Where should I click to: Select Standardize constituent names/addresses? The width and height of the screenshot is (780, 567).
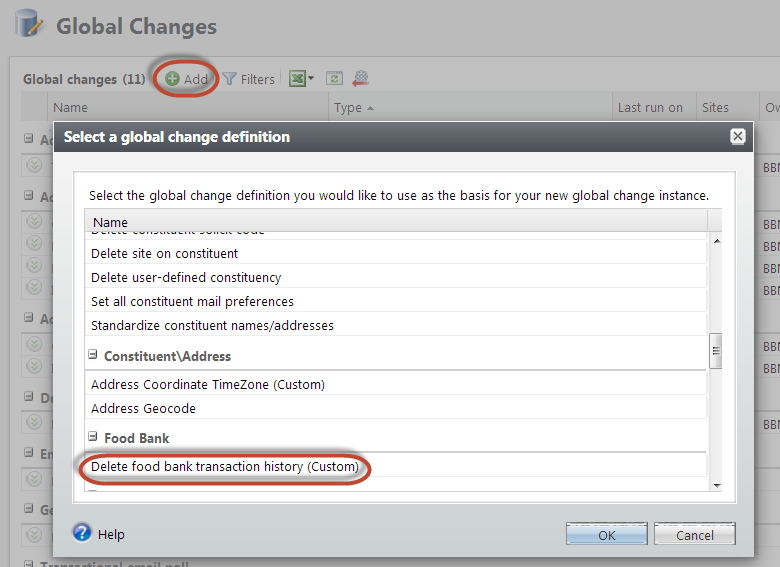pos(212,325)
